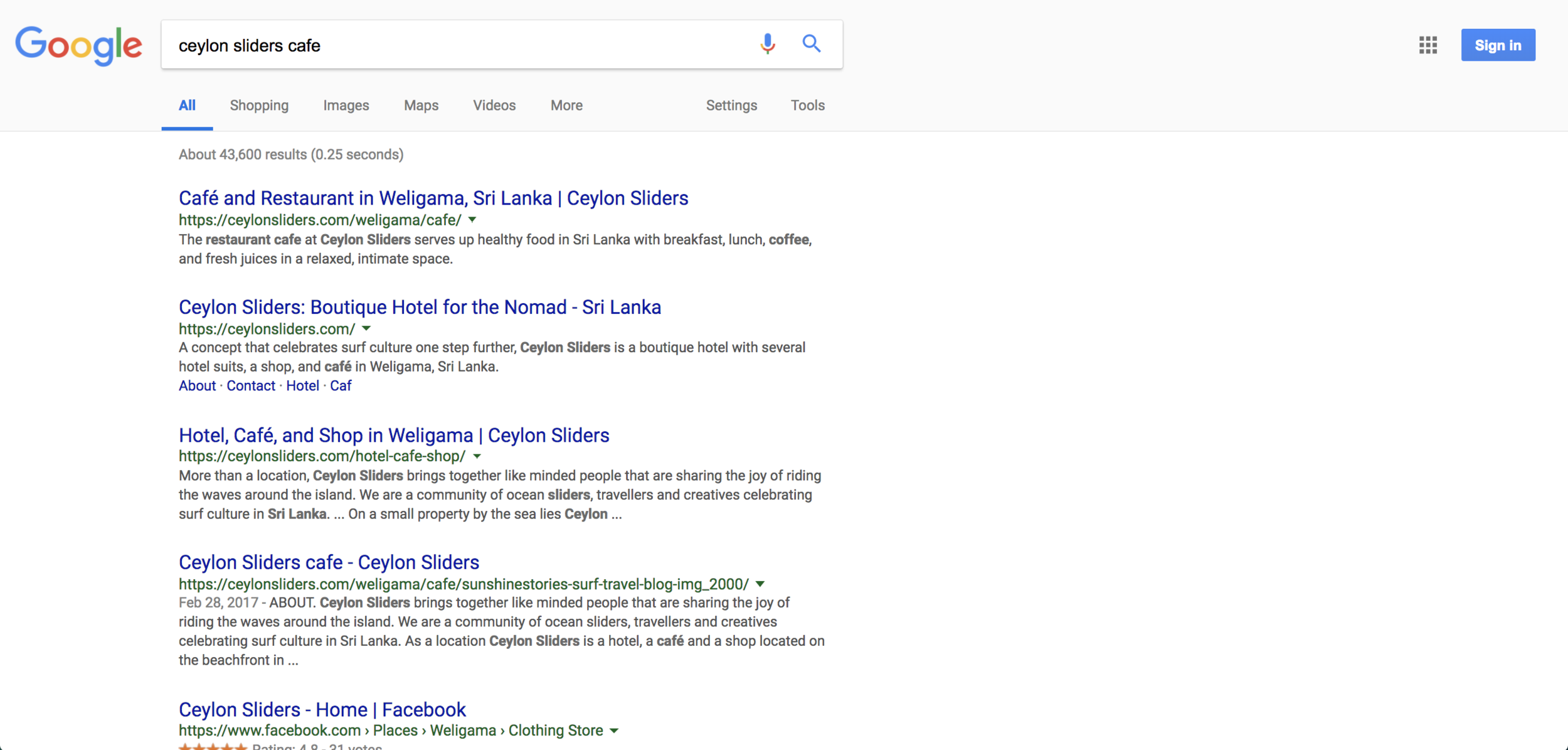Open the Videos results tab
Screen dimensions: 1568x750
point(494,105)
